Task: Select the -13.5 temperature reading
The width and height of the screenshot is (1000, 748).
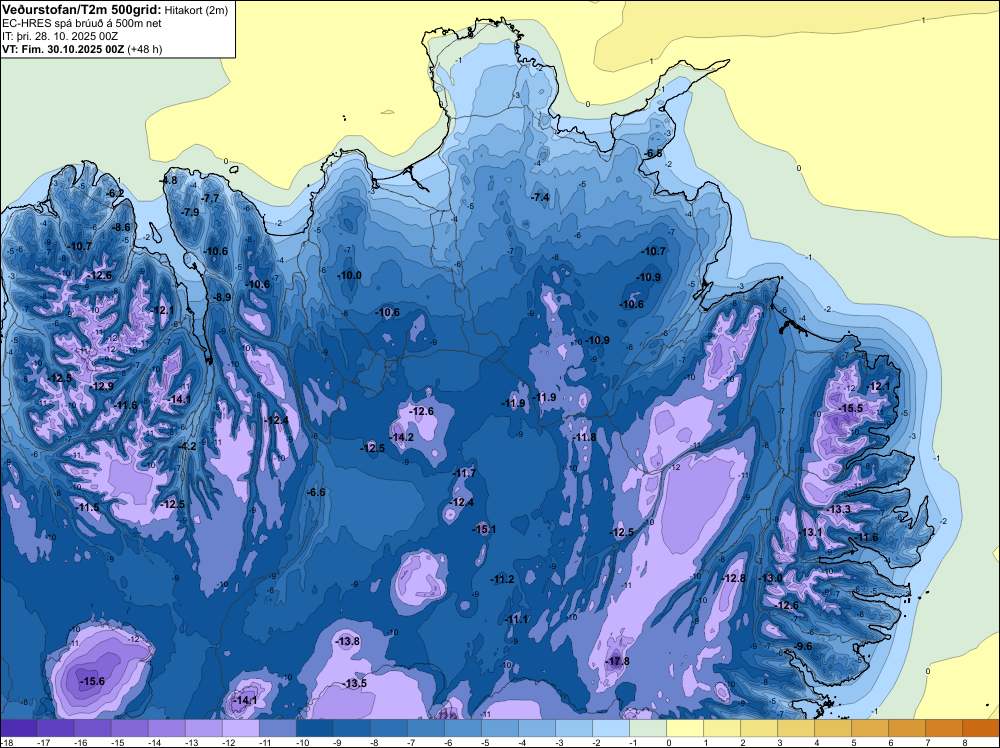Action: point(355,684)
